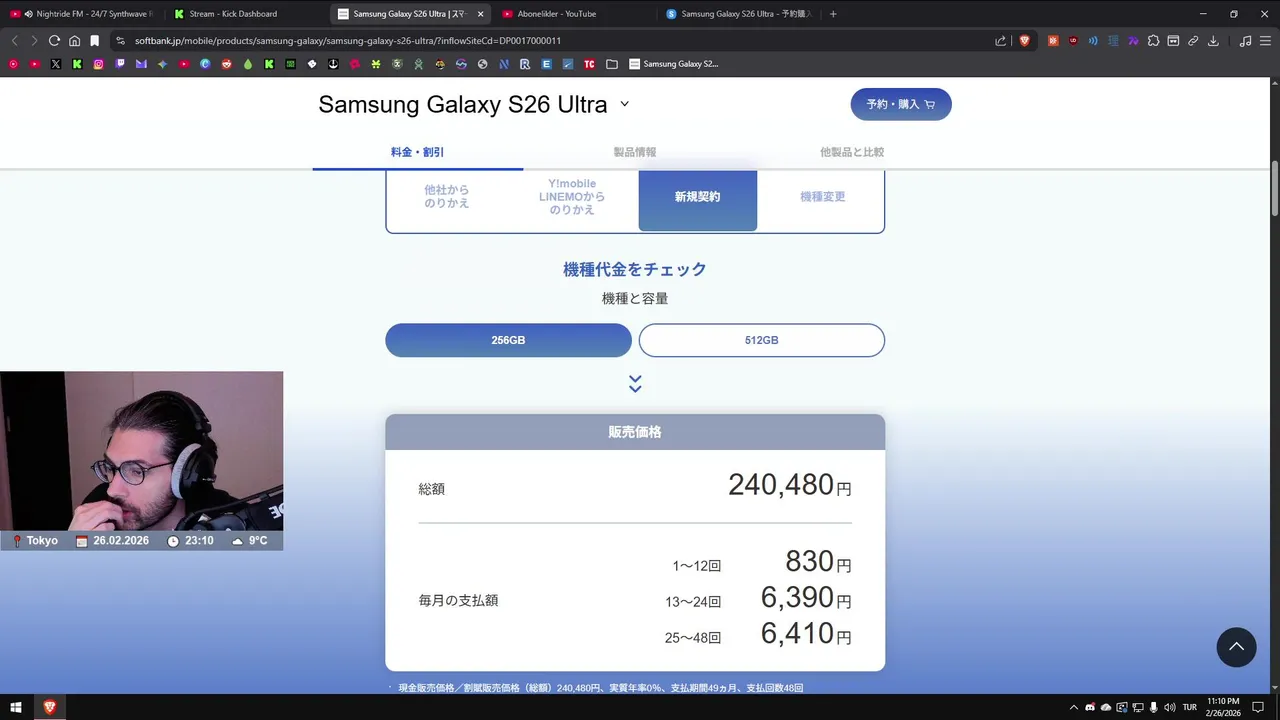
Task: Bookmark this page with the bookmark icon
Action: (x=94, y=41)
